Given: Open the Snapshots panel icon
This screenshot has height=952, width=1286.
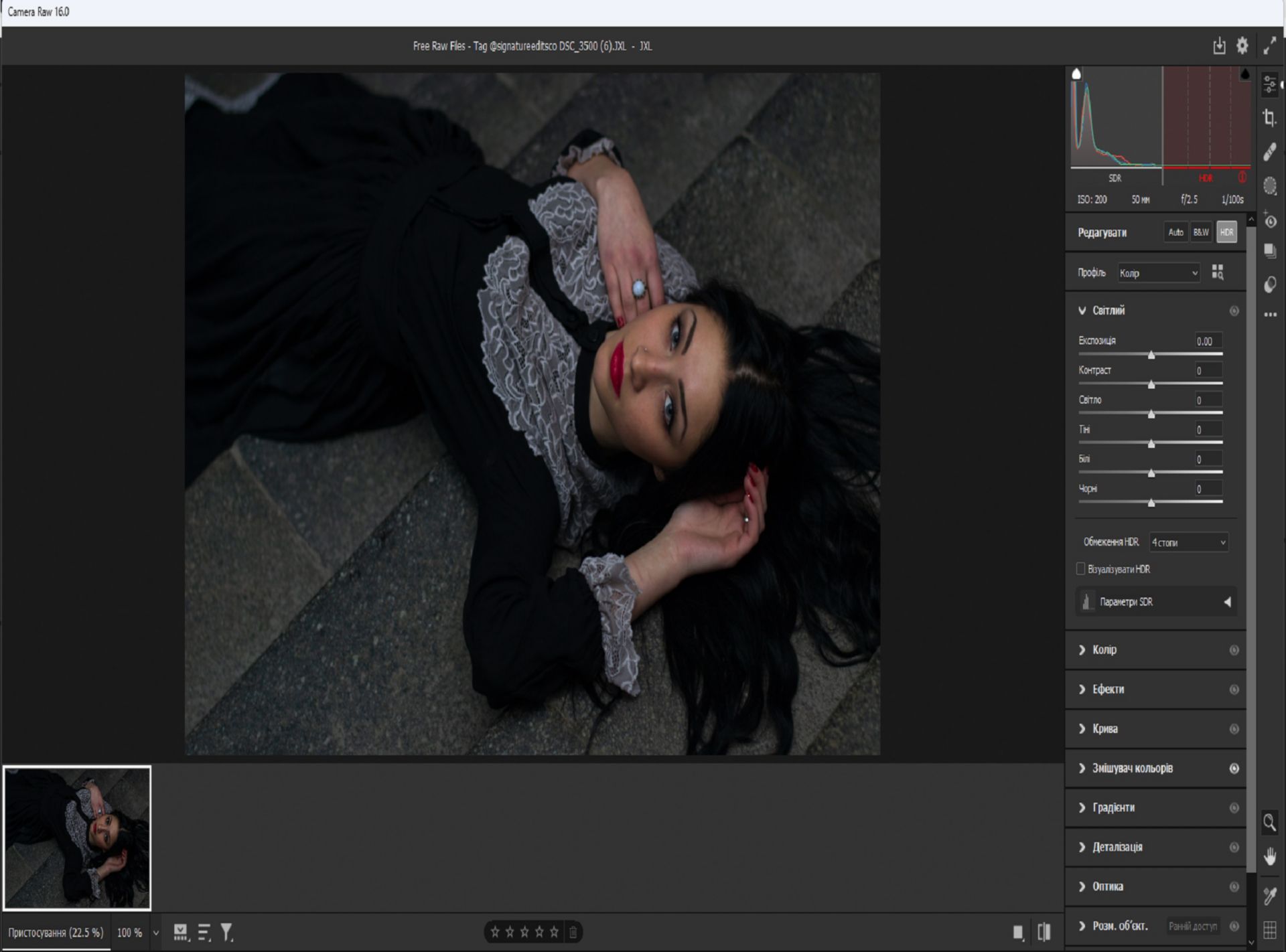Looking at the screenshot, I should point(1270,251).
